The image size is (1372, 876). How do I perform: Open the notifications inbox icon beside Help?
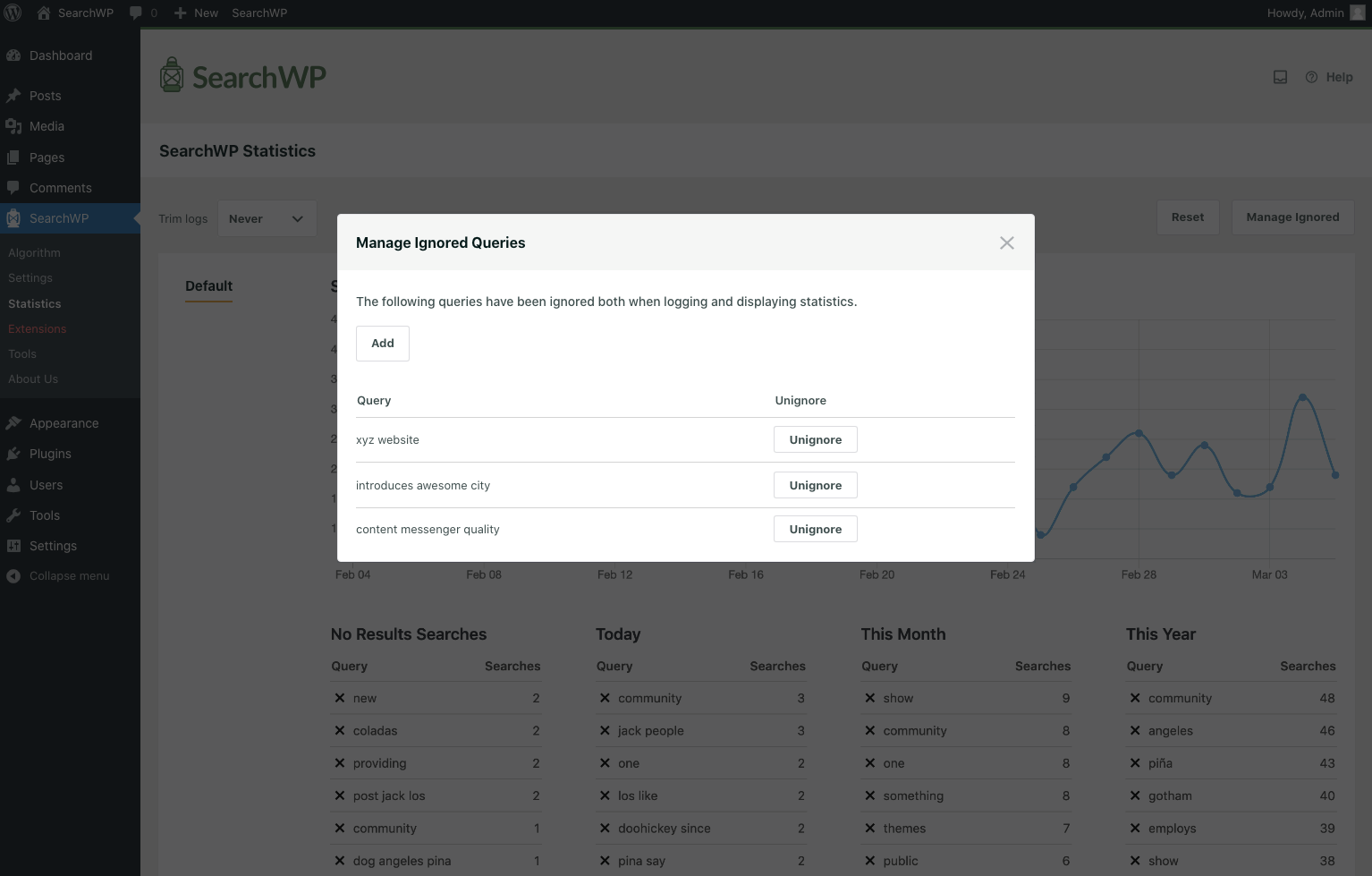click(x=1280, y=77)
